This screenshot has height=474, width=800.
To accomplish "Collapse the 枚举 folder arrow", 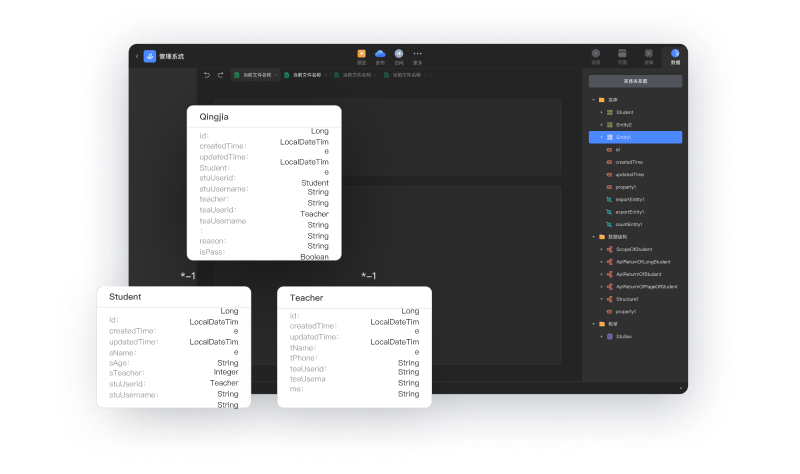I will 593,324.
